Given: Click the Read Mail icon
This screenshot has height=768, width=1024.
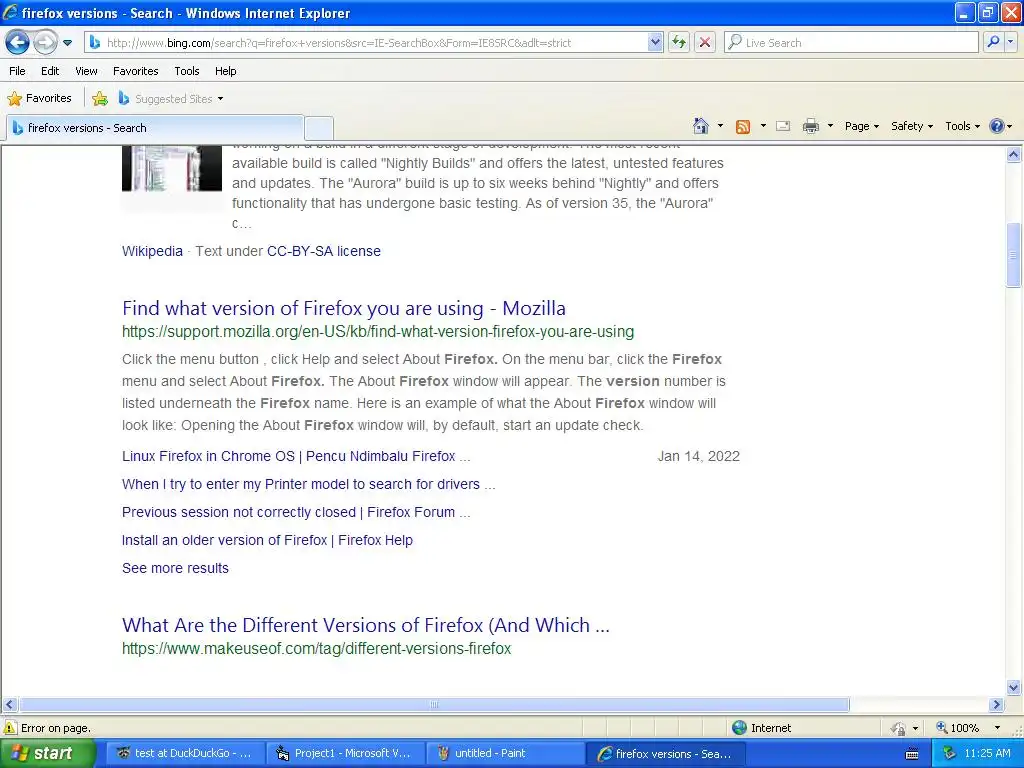Looking at the screenshot, I should point(783,126).
